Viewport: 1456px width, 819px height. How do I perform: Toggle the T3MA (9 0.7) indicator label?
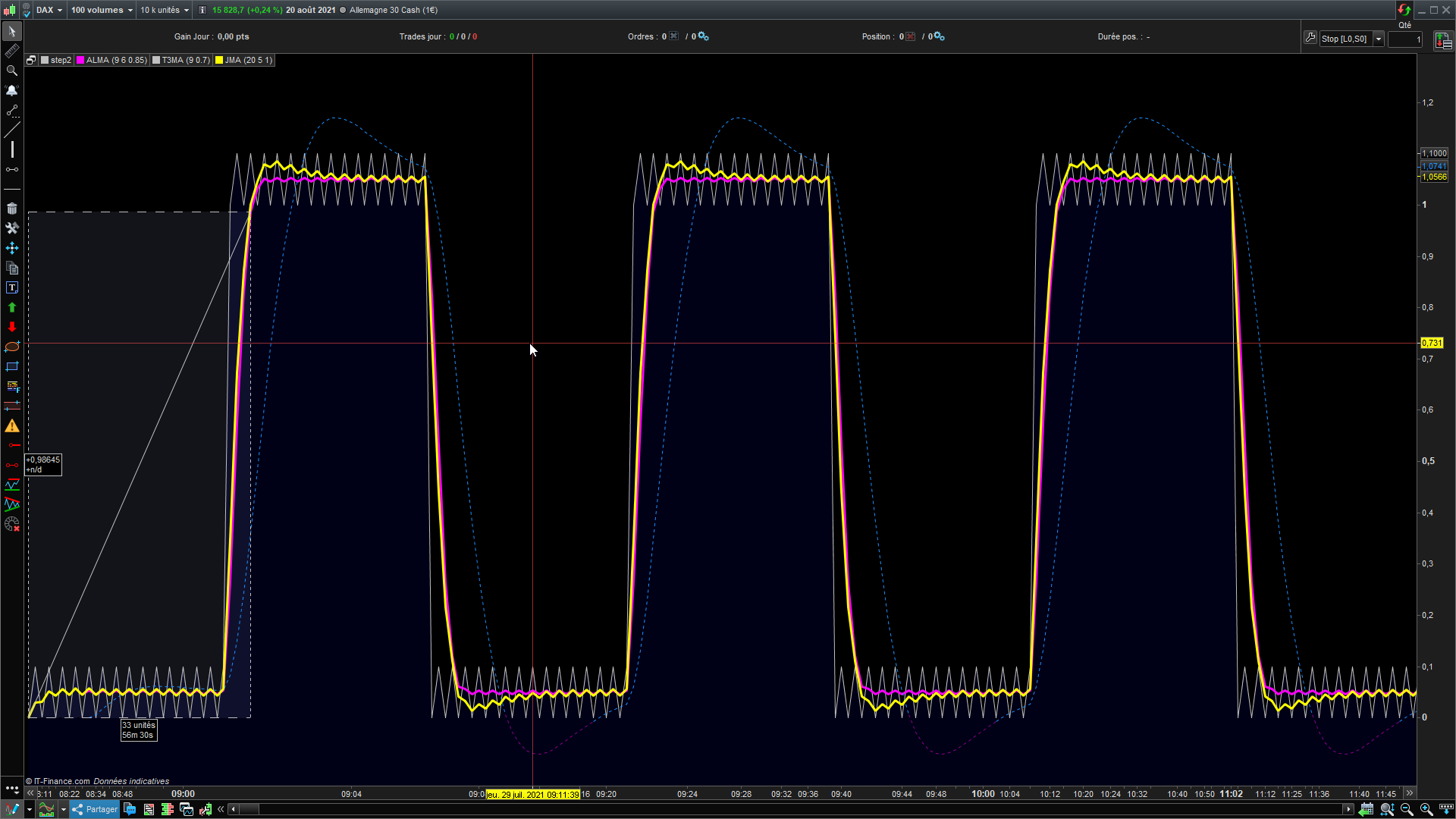click(180, 60)
